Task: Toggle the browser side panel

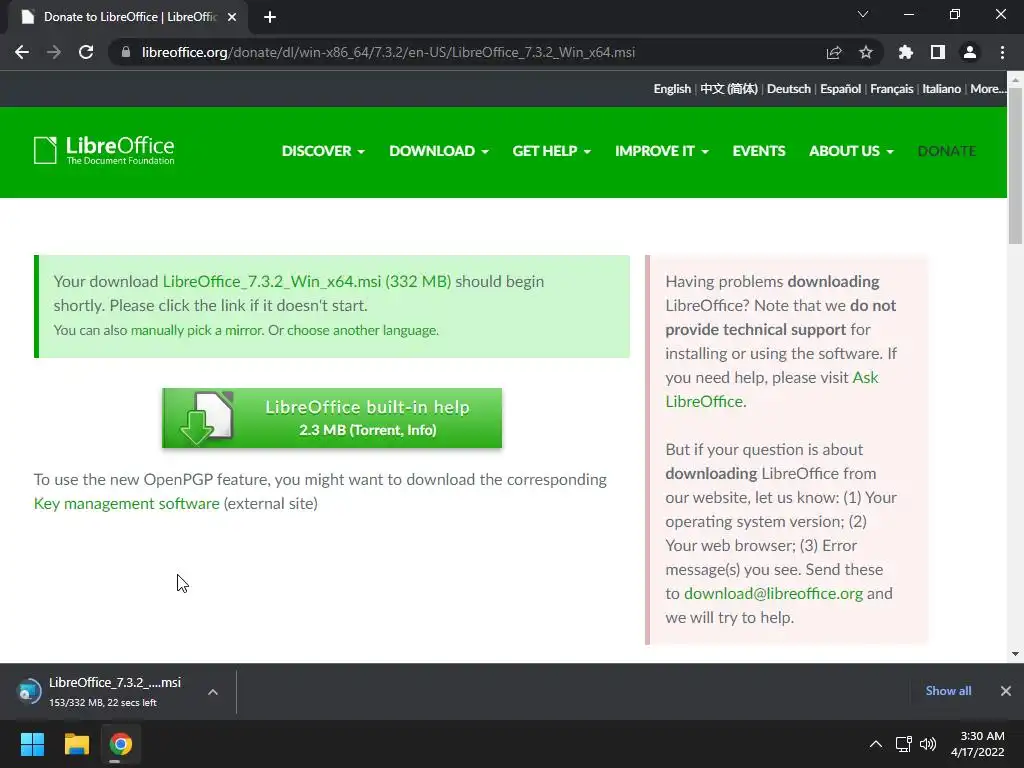Action: tap(938, 52)
